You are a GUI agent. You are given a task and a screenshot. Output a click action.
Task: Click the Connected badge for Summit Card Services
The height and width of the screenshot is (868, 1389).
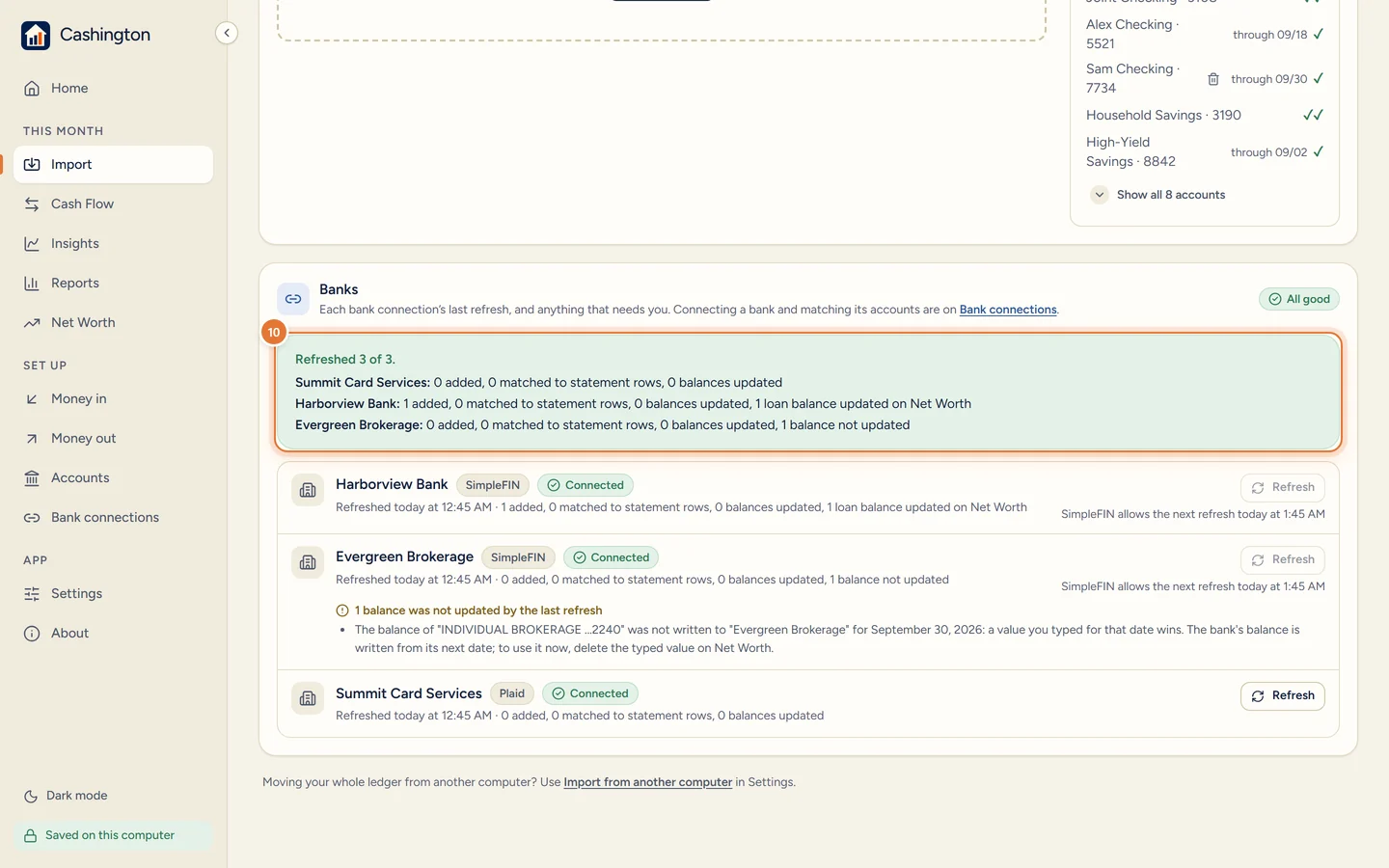coord(589,693)
